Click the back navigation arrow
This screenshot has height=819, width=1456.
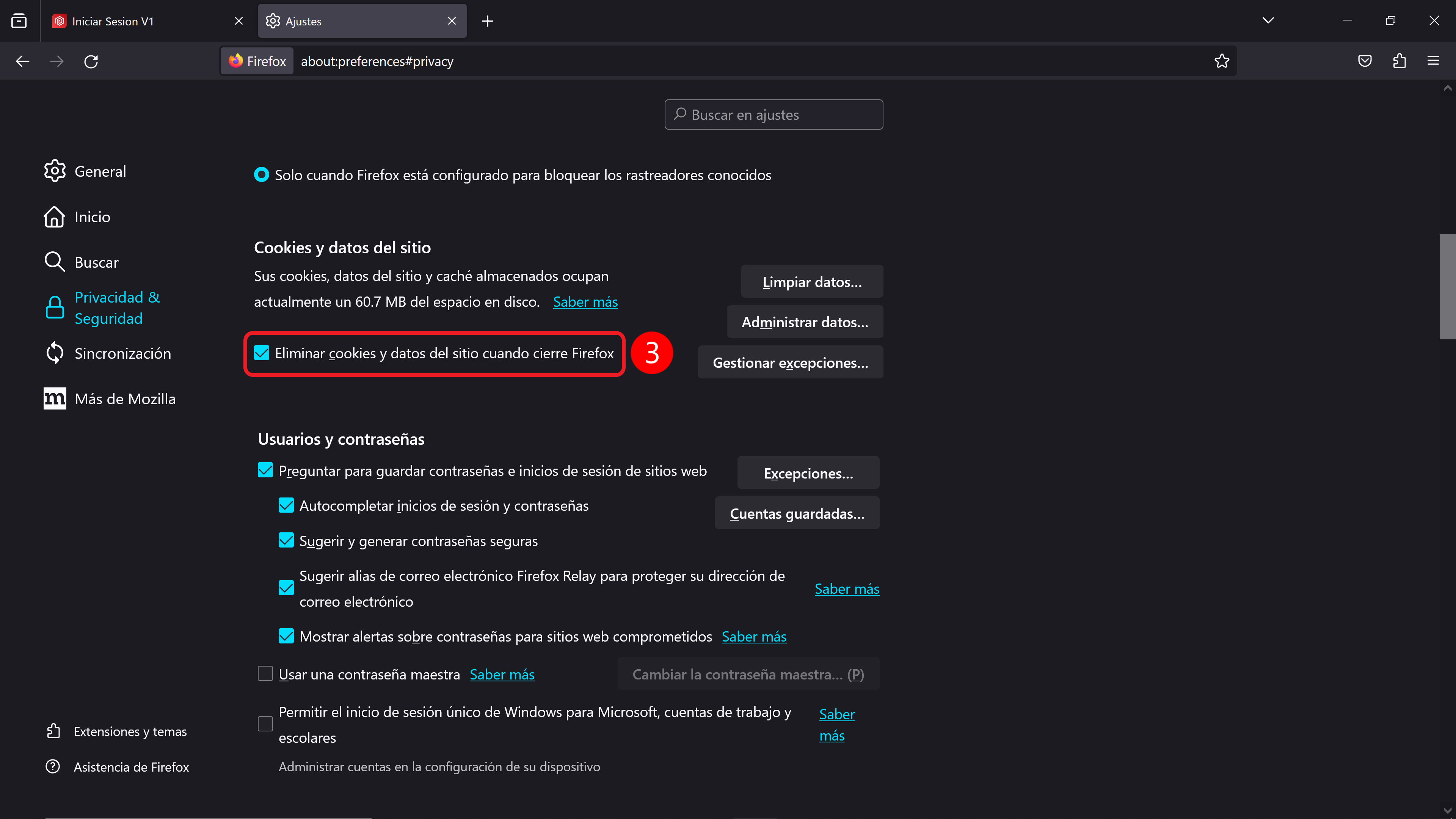click(23, 61)
